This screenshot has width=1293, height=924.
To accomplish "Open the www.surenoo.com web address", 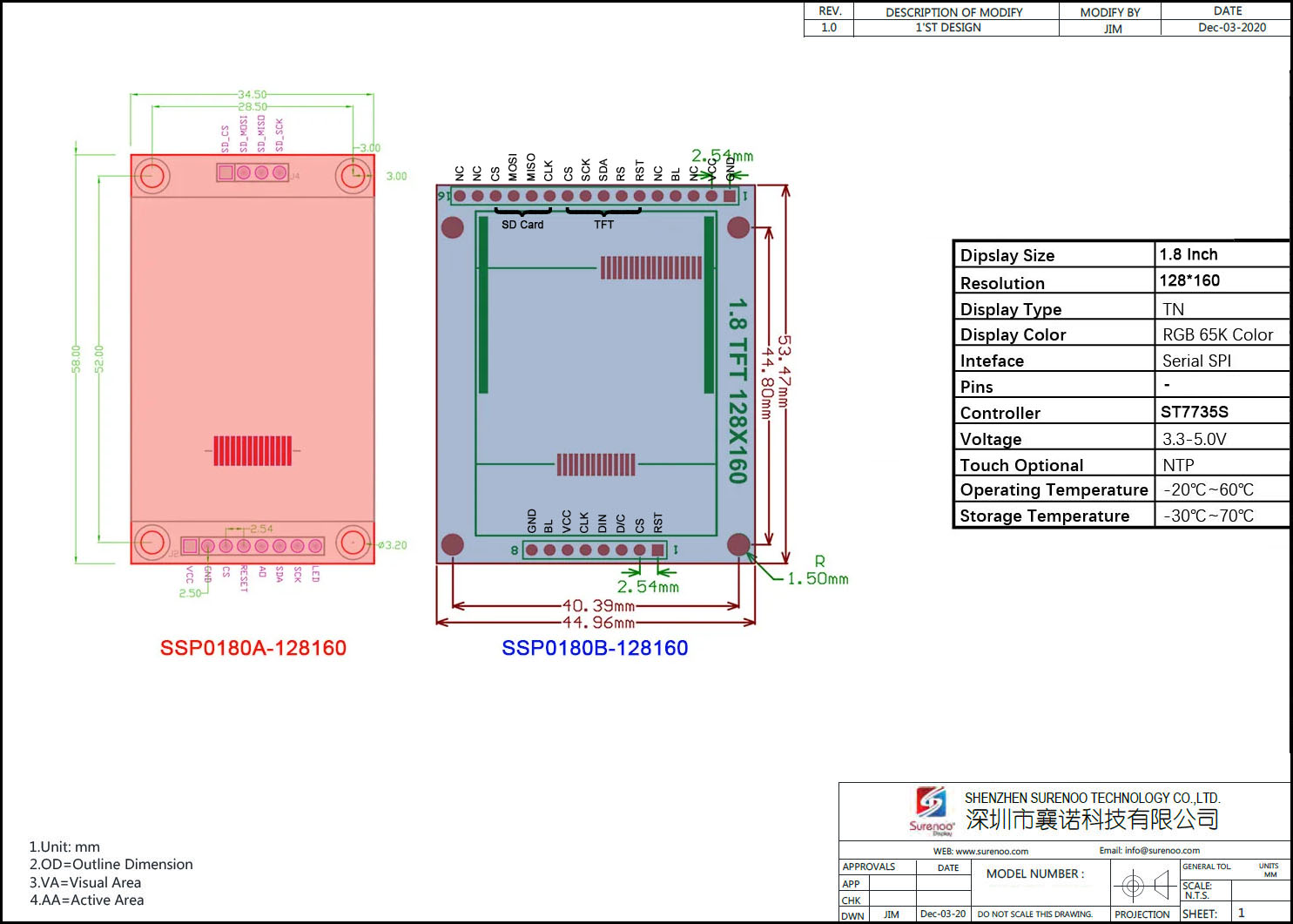I will pyautogui.click(x=980, y=851).
